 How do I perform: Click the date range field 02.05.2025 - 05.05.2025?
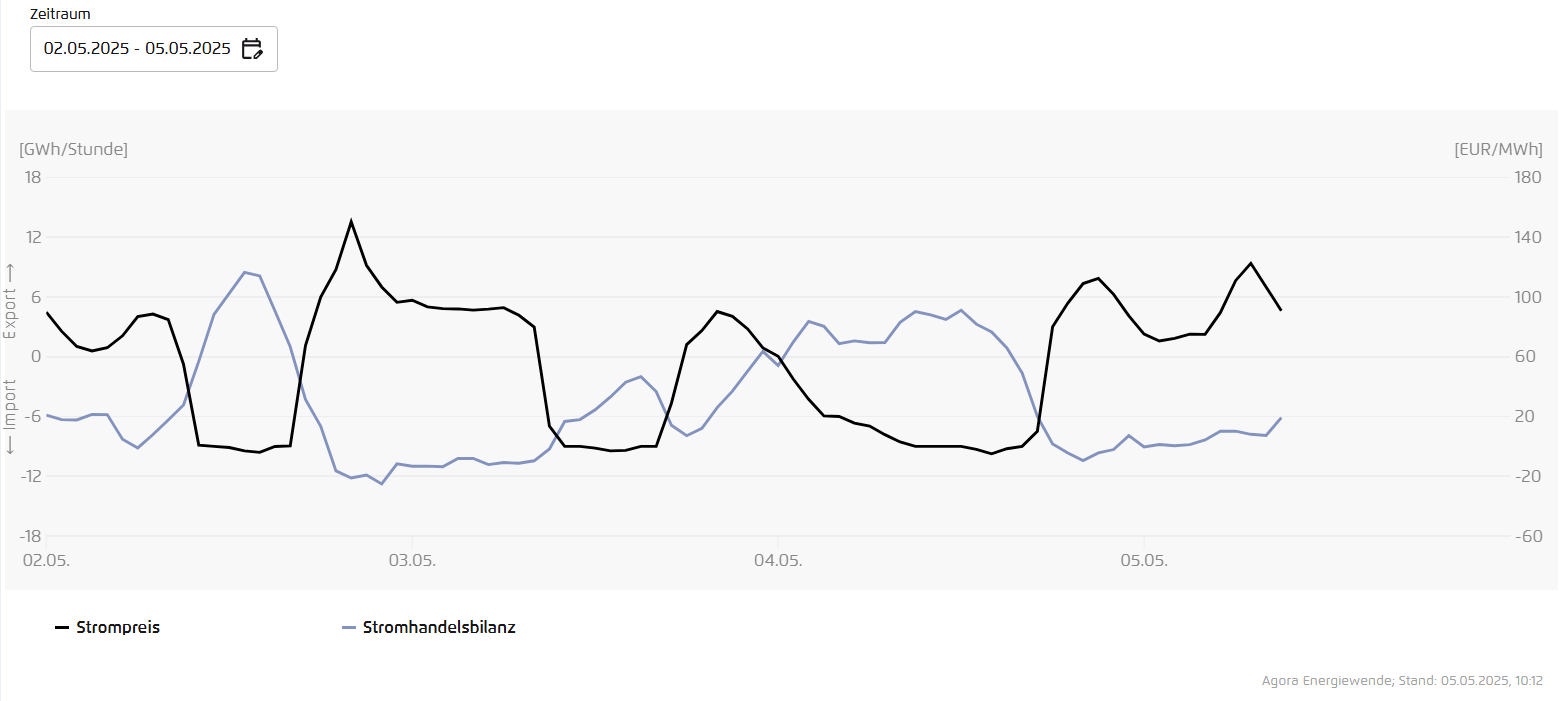point(137,48)
